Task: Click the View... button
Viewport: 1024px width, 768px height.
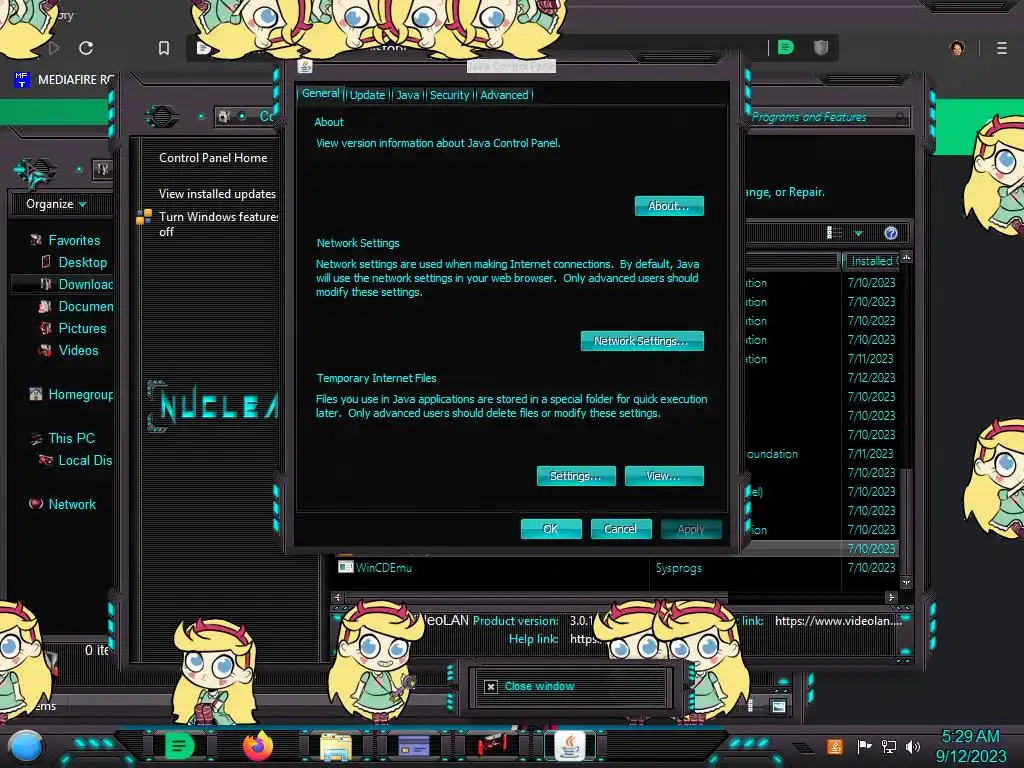Action: click(x=664, y=476)
